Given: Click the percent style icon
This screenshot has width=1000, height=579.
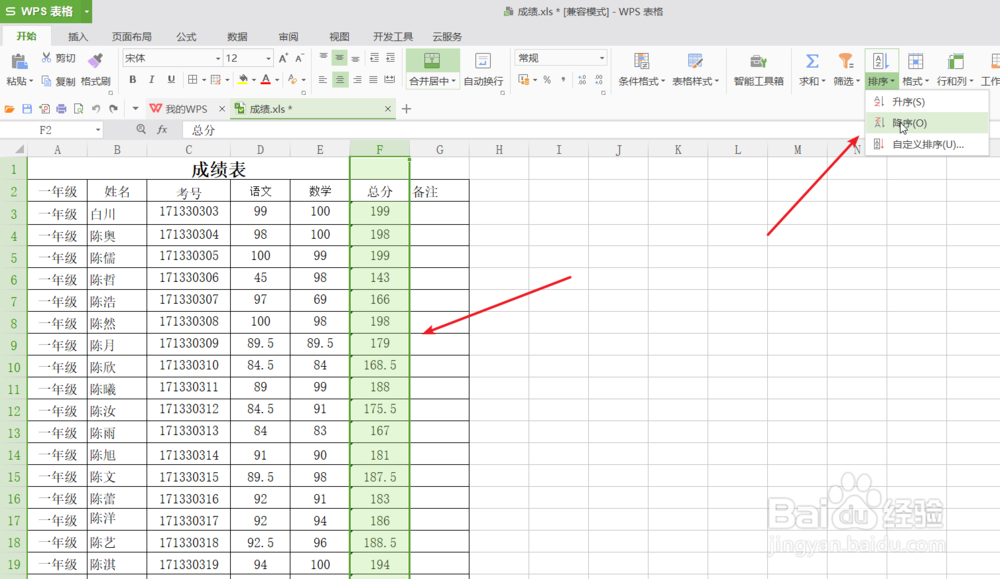Looking at the screenshot, I should (547, 80).
